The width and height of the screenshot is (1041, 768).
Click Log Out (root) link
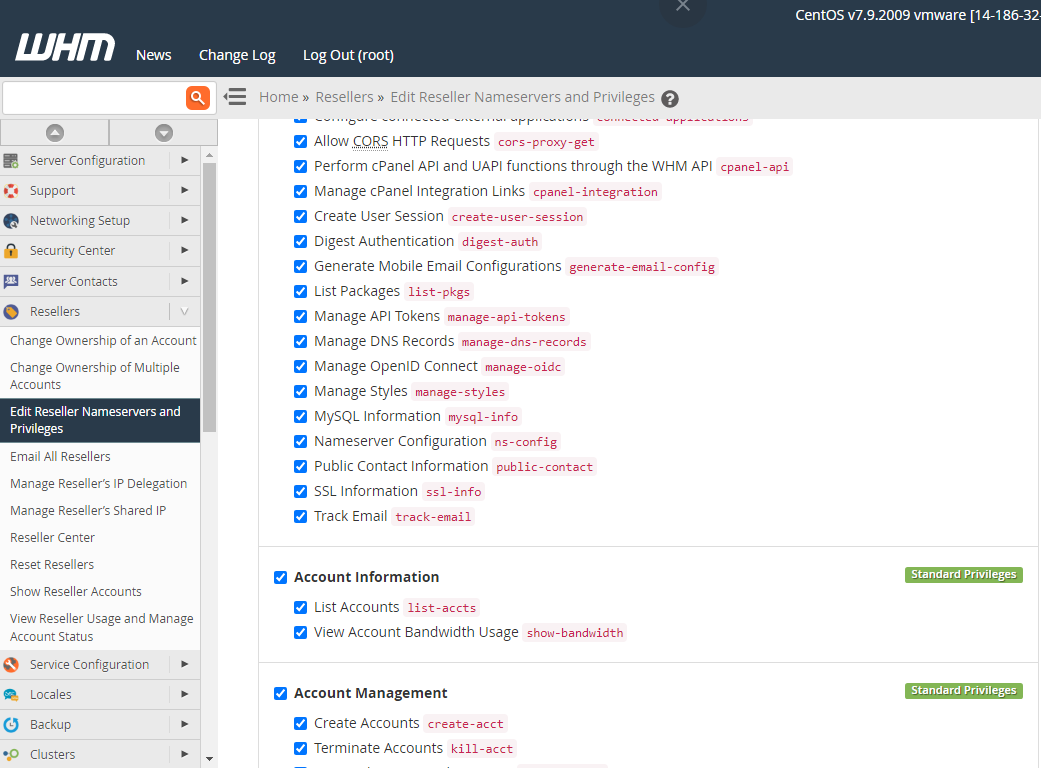[x=348, y=55]
